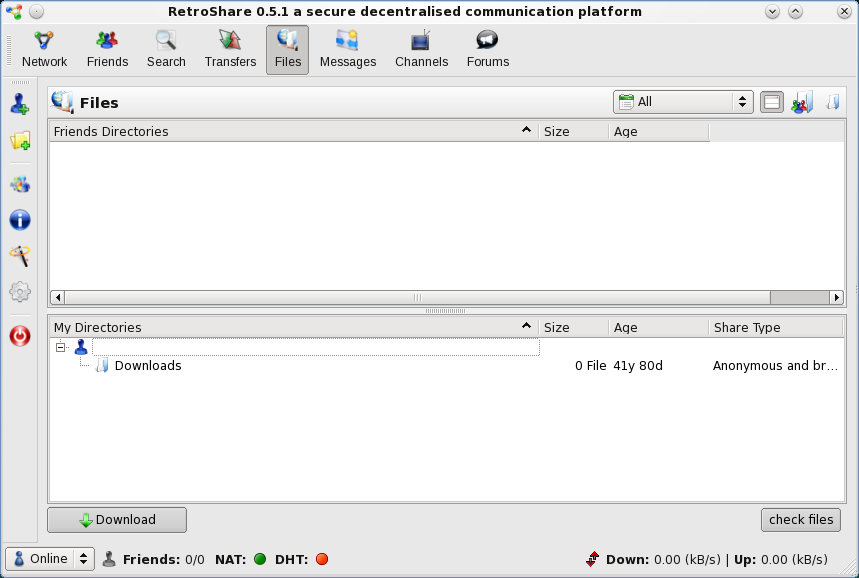
Task: Sort My Directories by Size column
Action: click(574, 328)
